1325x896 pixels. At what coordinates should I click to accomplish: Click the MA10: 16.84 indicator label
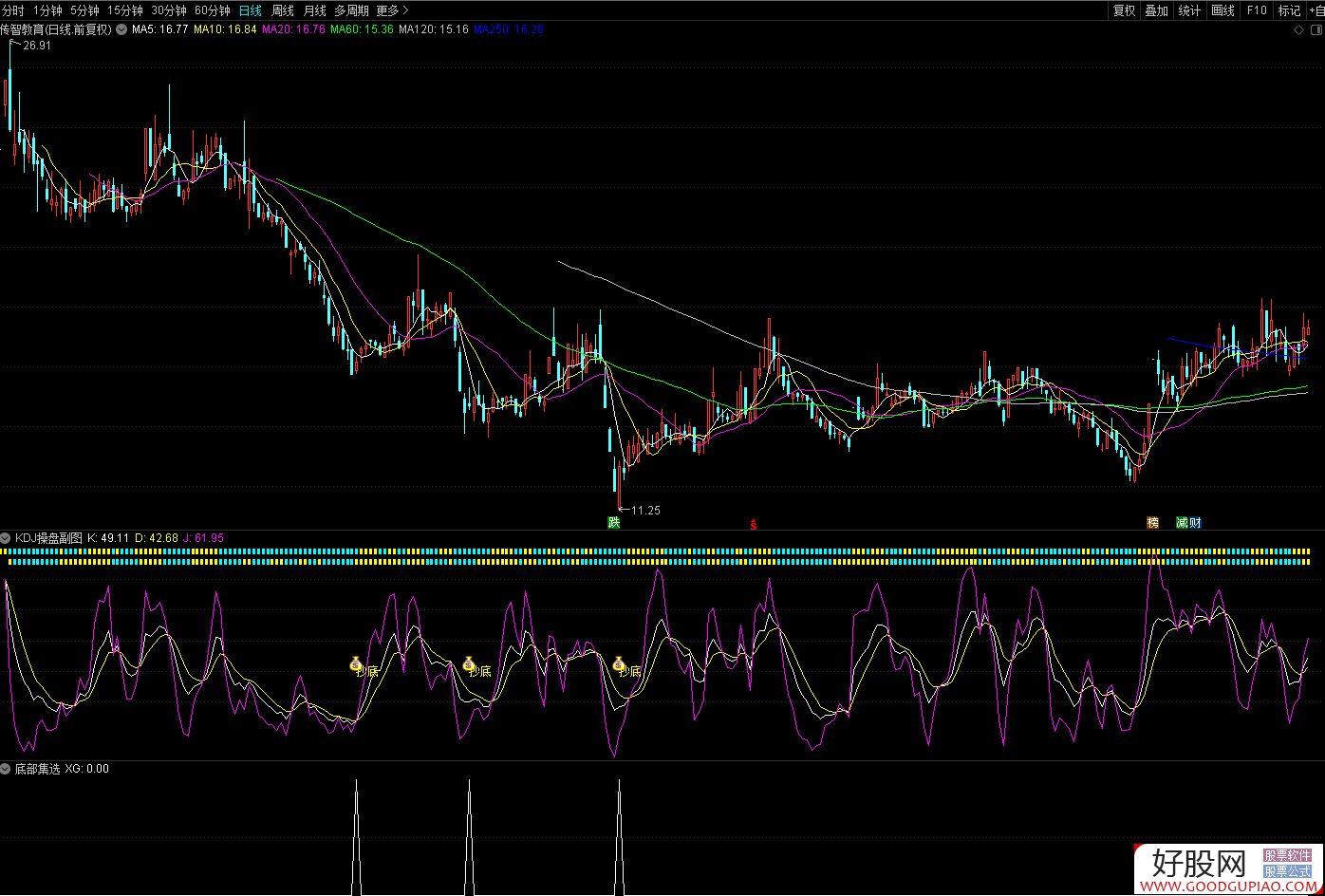[225, 29]
